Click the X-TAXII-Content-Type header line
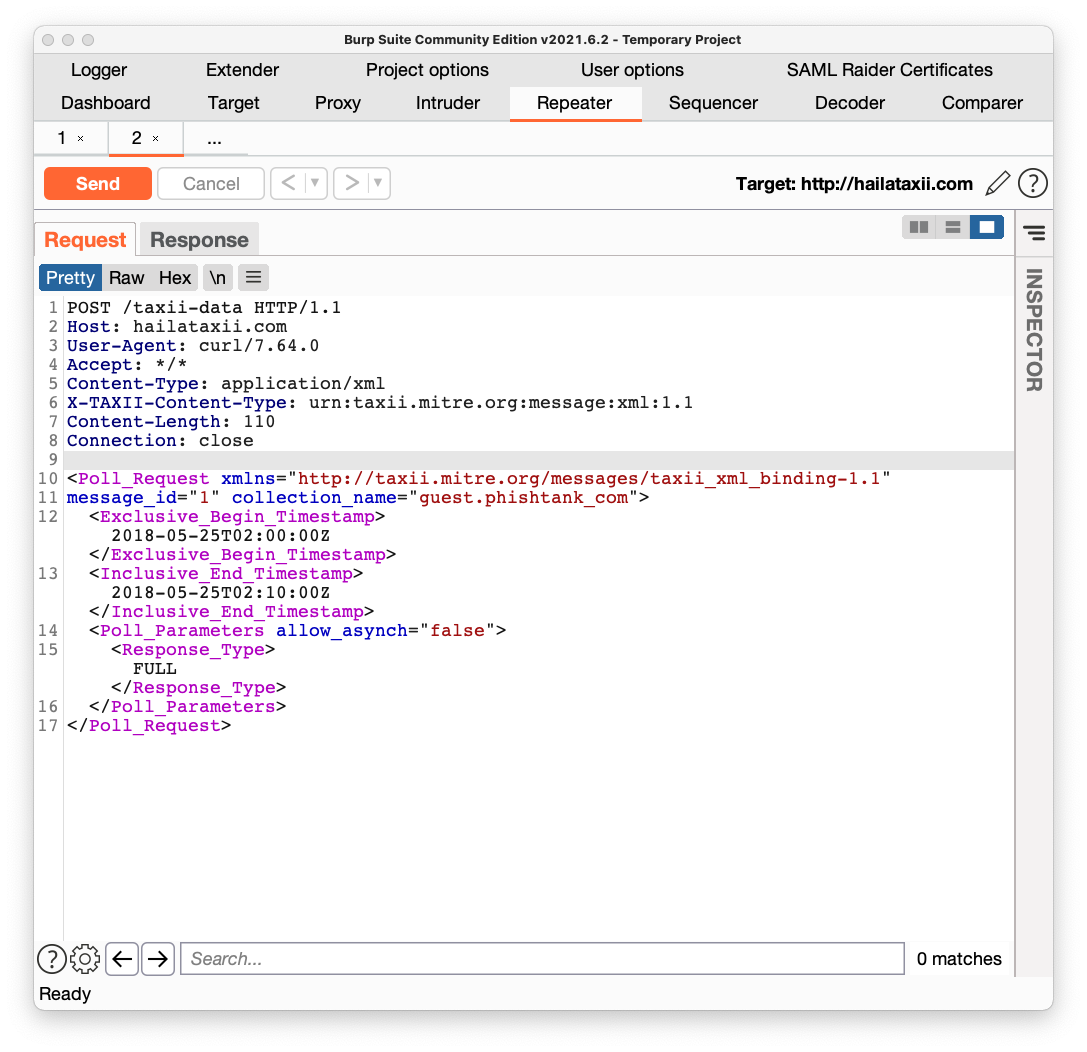Image resolution: width=1087 pixels, height=1052 pixels. click(380, 403)
